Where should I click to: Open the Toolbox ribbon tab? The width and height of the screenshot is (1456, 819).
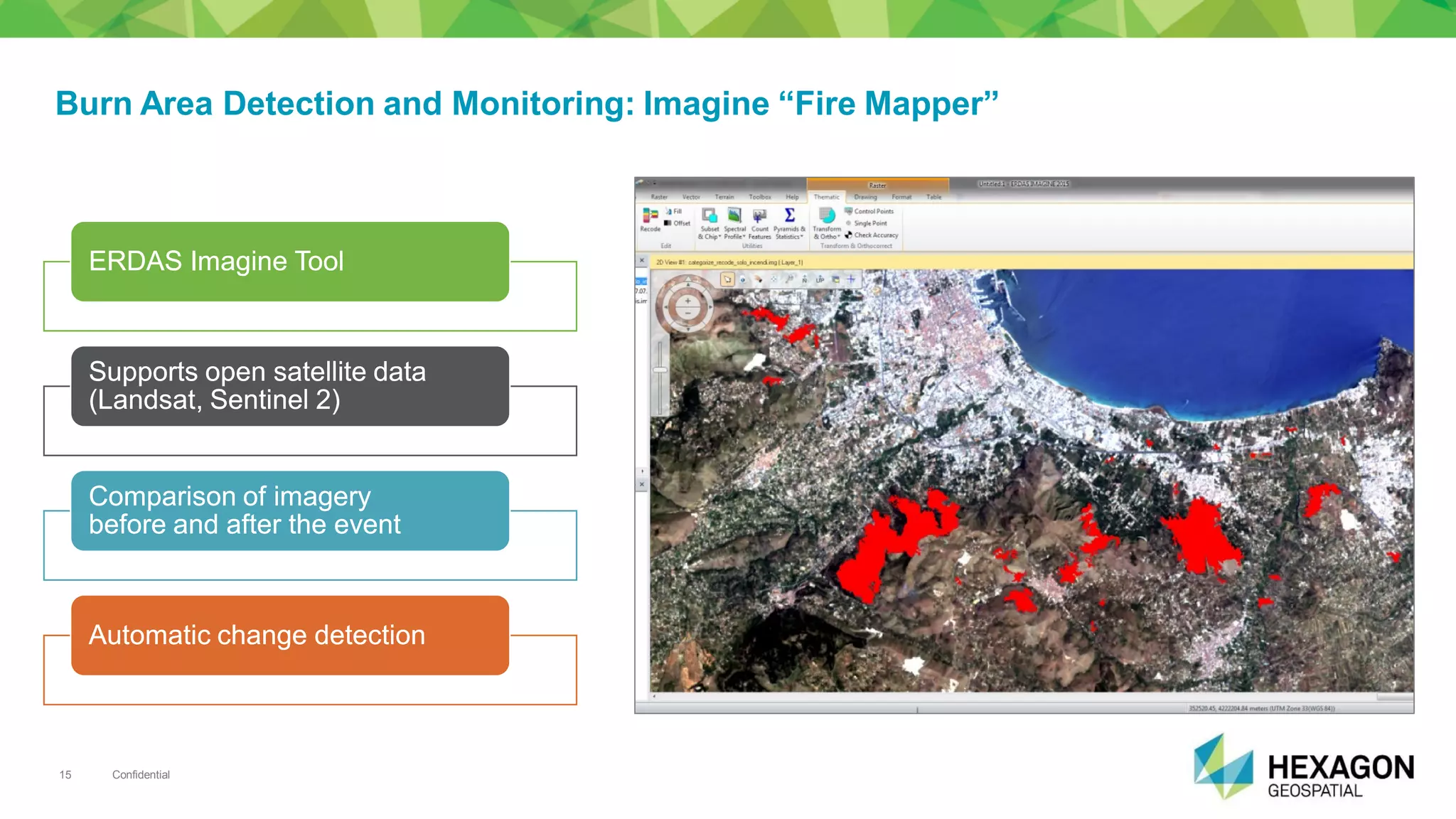click(x=760, y=197)
